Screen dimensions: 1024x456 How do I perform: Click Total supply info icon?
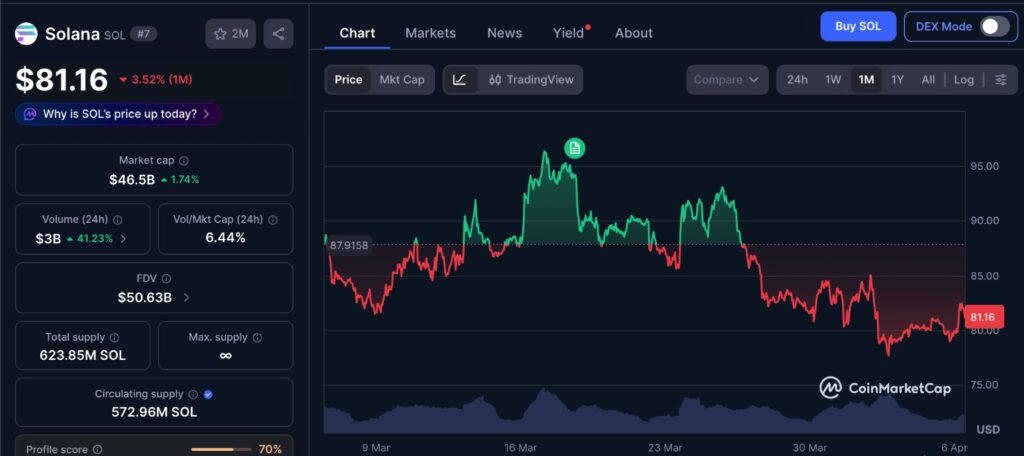tap(114, 338)
